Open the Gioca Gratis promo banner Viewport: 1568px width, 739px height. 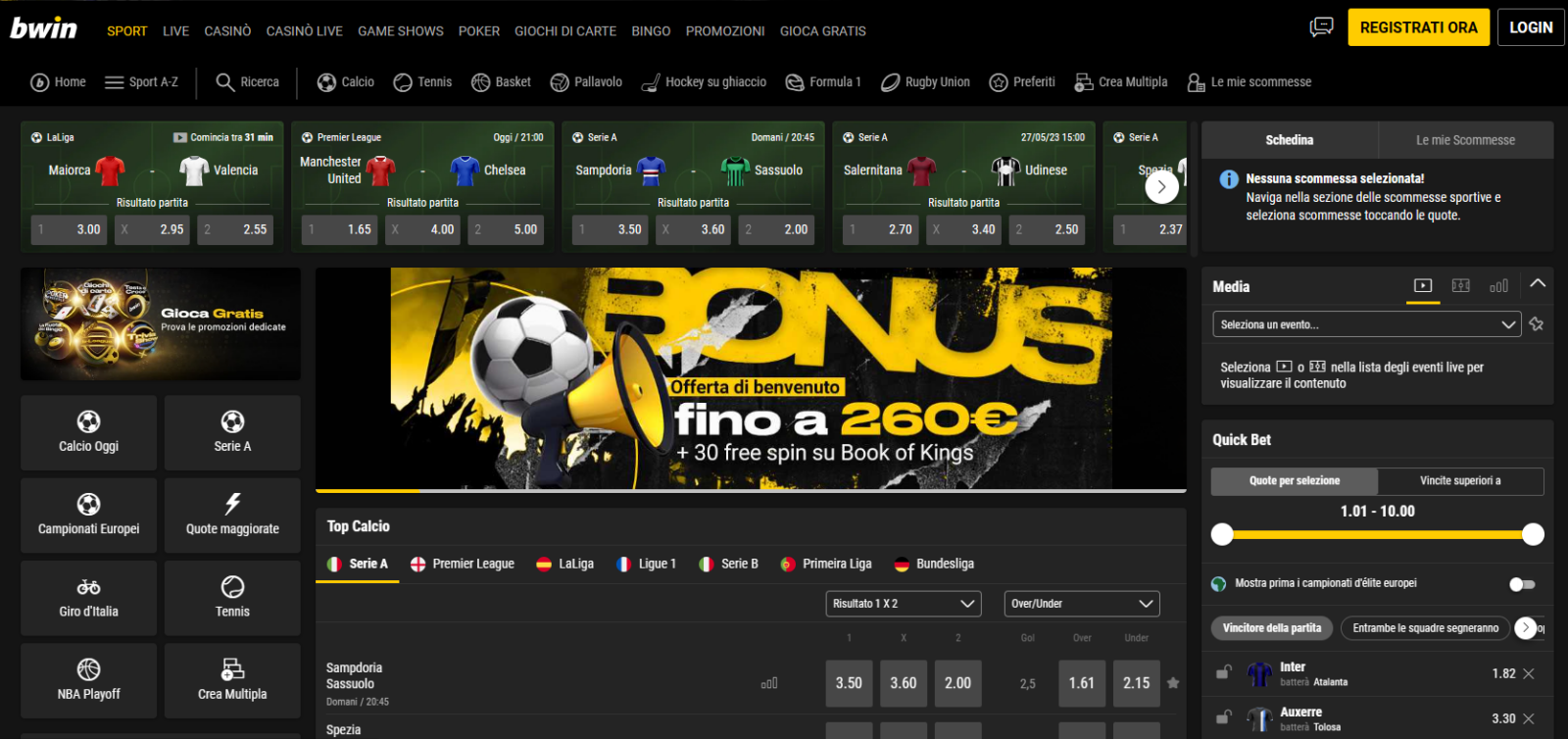[x=161, y=324]
